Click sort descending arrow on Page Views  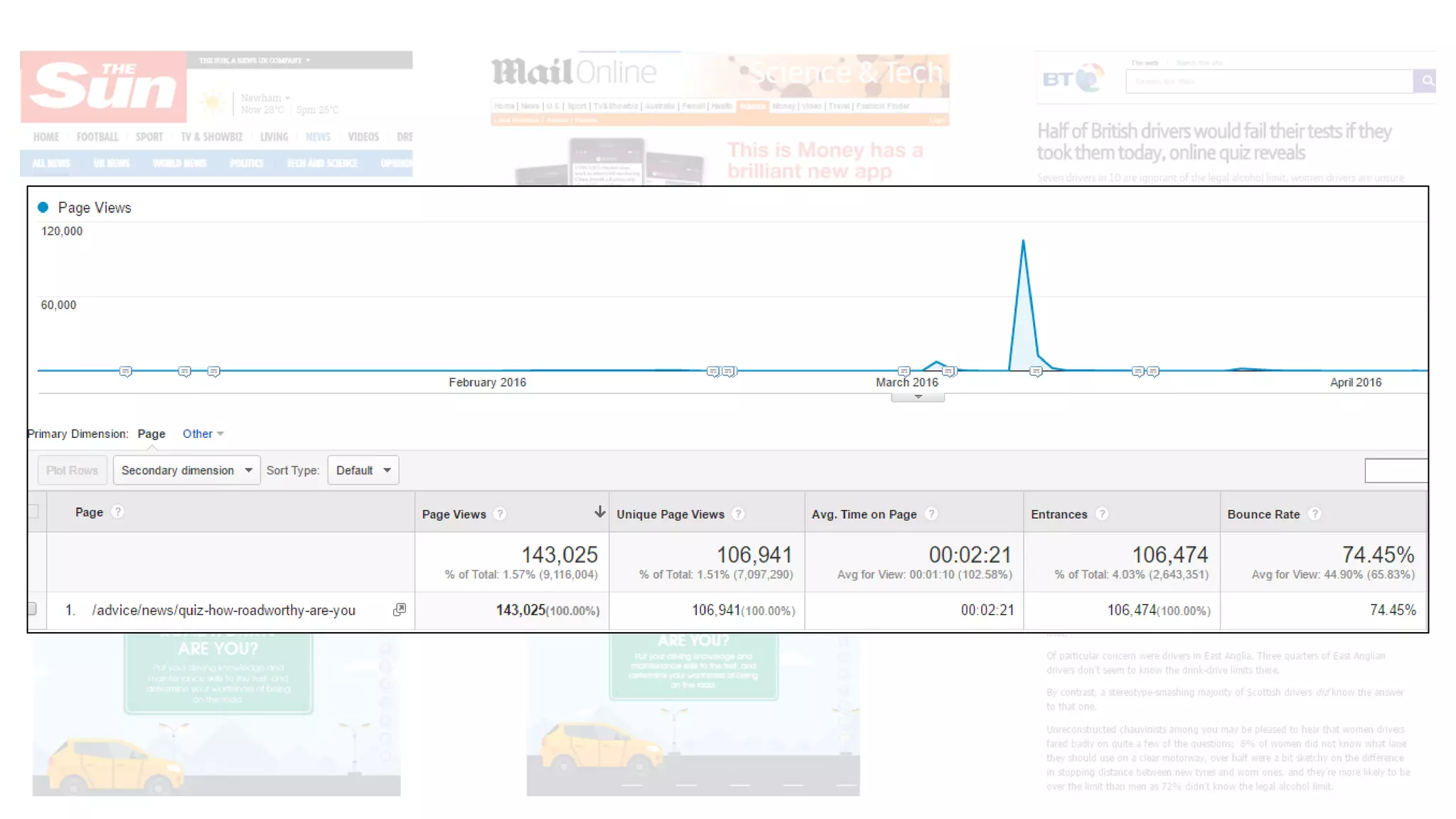click(x=599, y=513)
